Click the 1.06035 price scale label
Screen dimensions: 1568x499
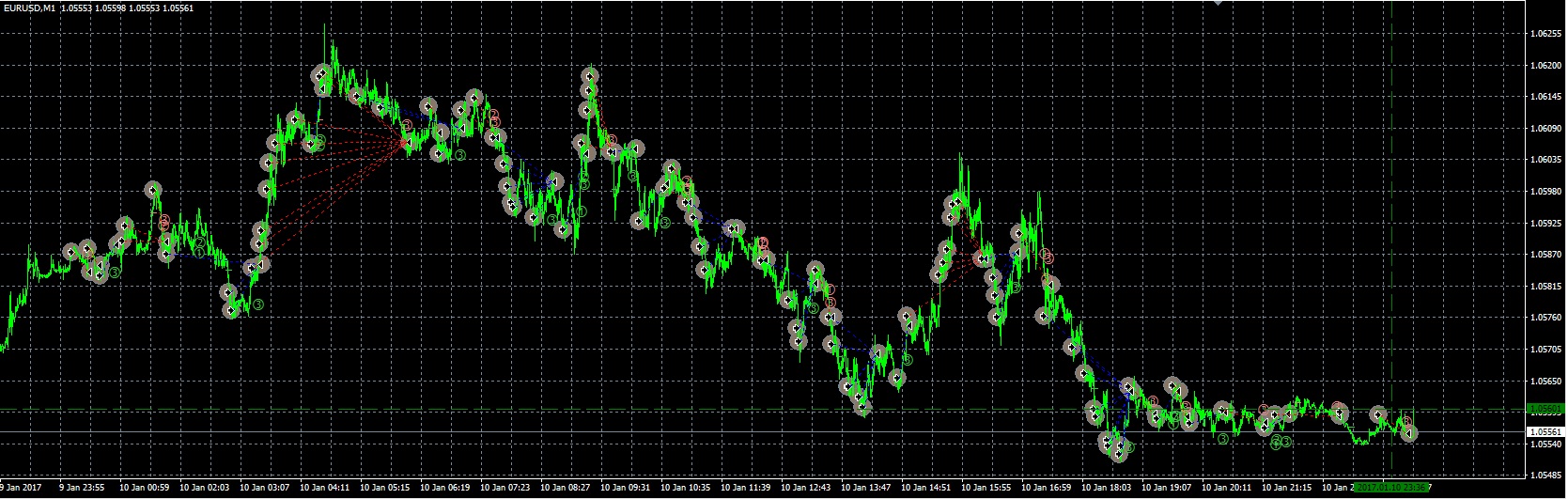click(x=1545, y=160)
